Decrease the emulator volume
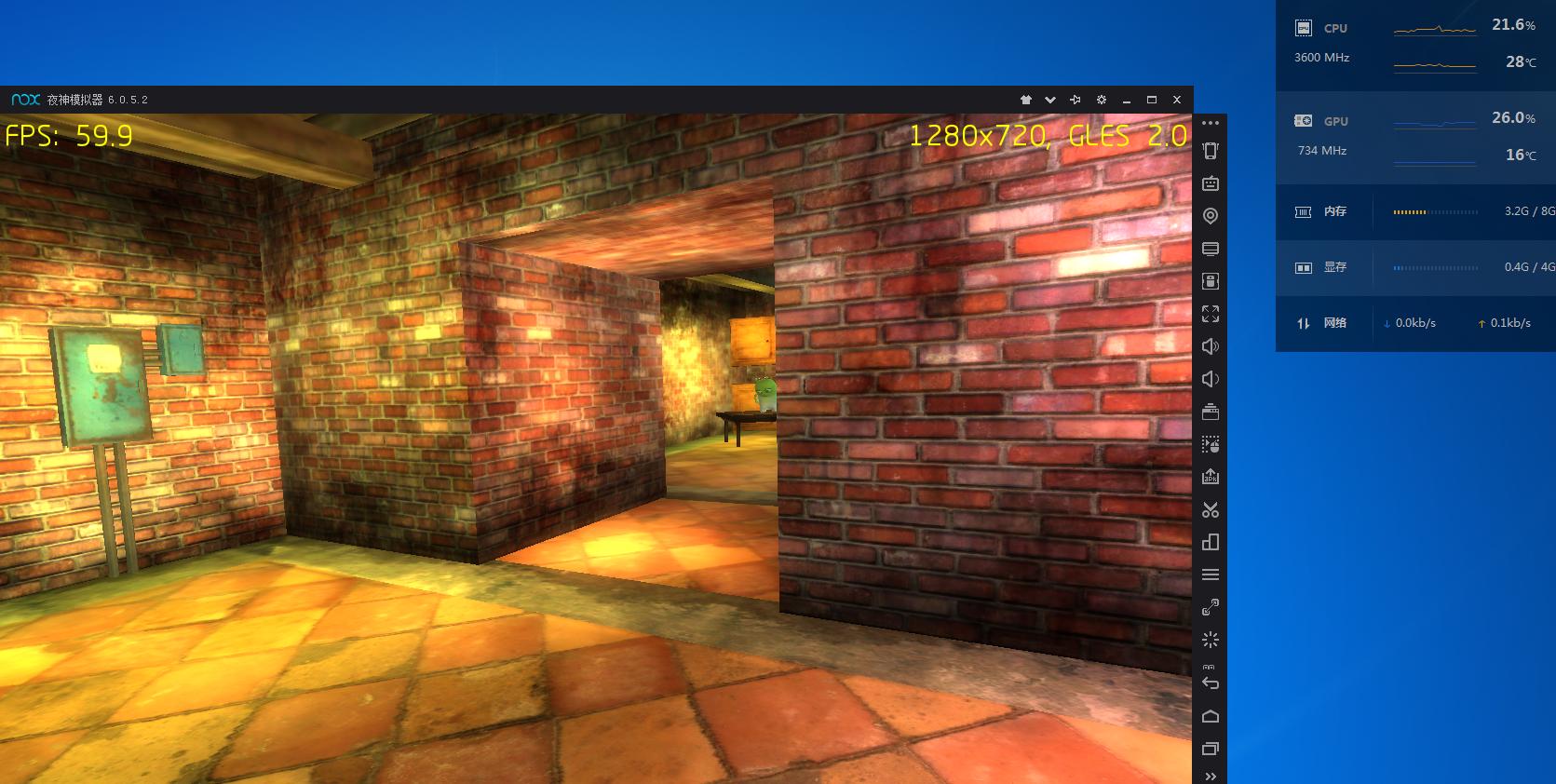Image resolution: width=1556 pixels, height=784 pixels. point(1211,379)
